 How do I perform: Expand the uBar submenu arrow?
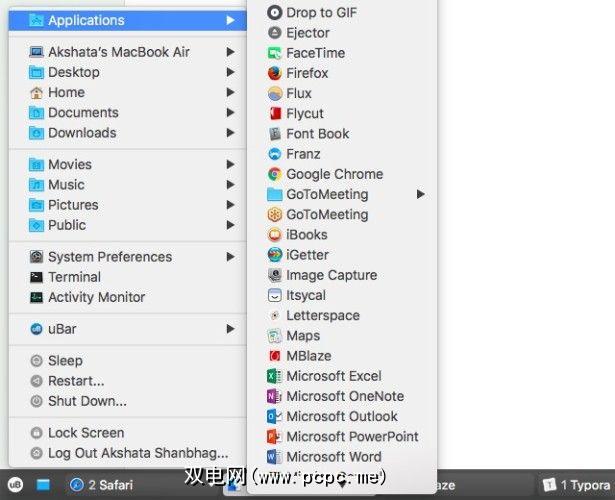[x=230, y=329]
